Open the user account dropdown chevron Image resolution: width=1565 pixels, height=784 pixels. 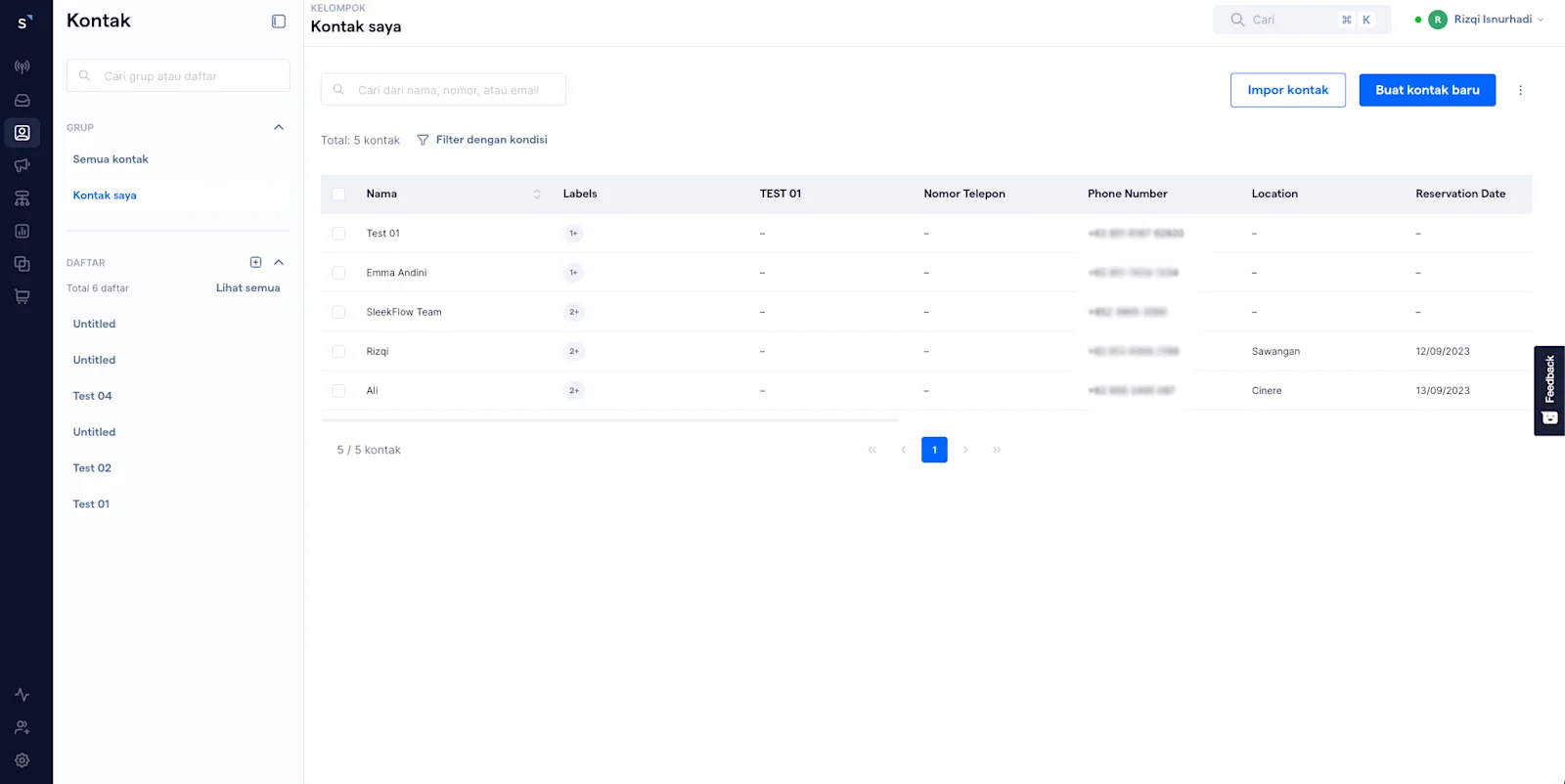coord(1541,20)
